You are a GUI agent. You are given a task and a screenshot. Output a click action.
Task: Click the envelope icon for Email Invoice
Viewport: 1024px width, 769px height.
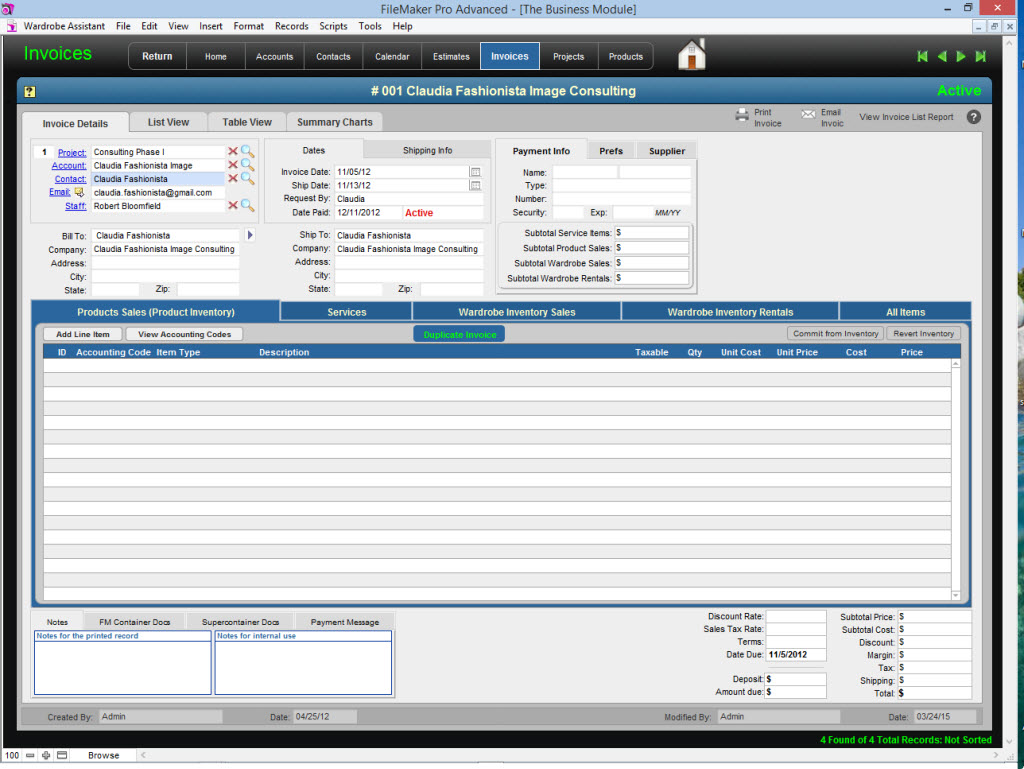pos(808,114)
